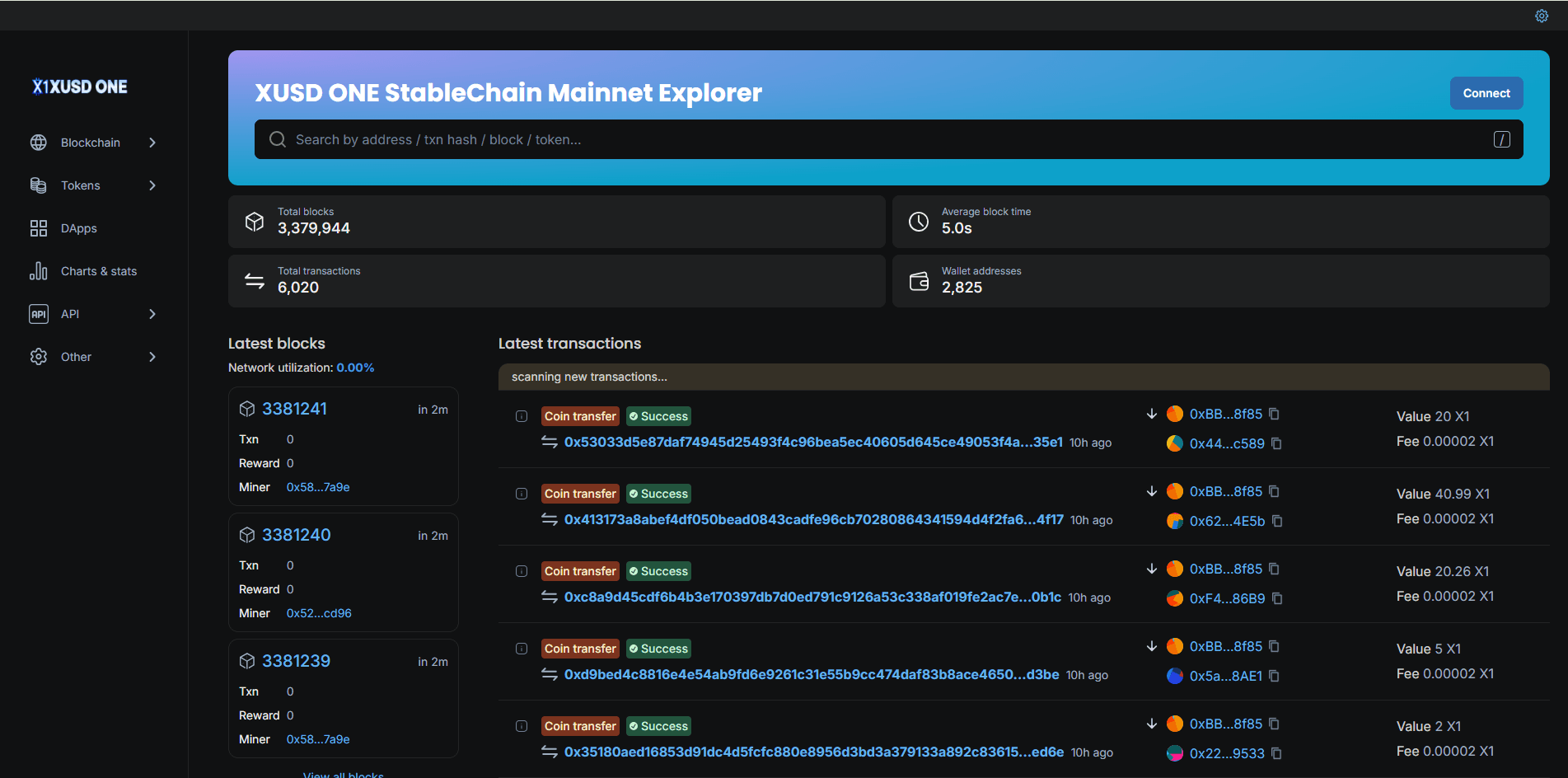Select the API icon in the sidebar
The height and width of the screenshot is (778, 1568).
38,313
